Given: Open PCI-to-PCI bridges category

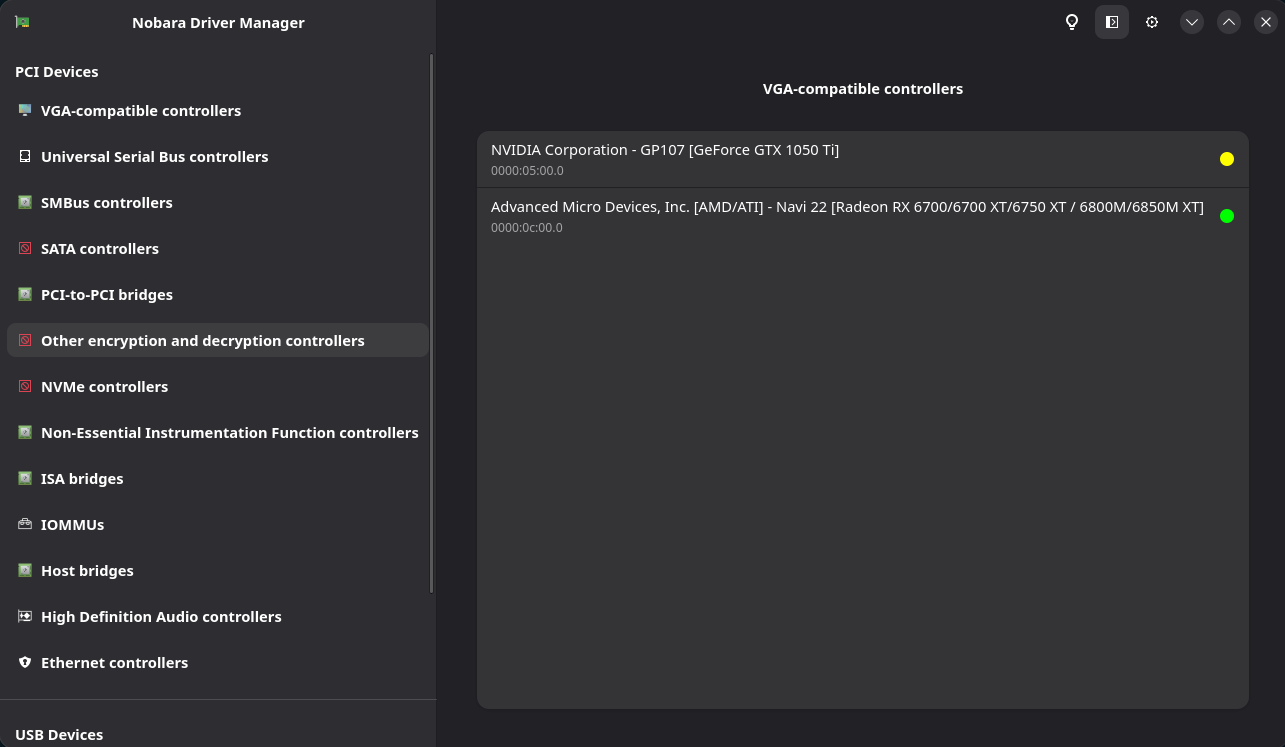Looking at the screenshot, I should click(107, 295).
